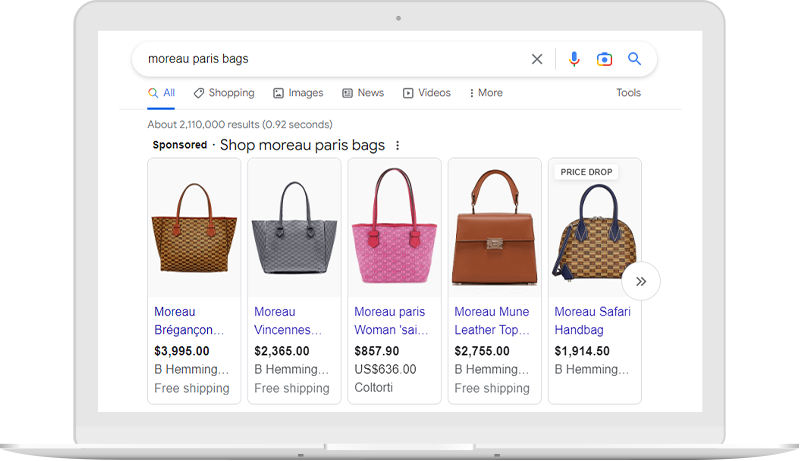800x461 pixels.
Task: Open the Moreau Vincennes product link
Action: click(x=289, y=321)
